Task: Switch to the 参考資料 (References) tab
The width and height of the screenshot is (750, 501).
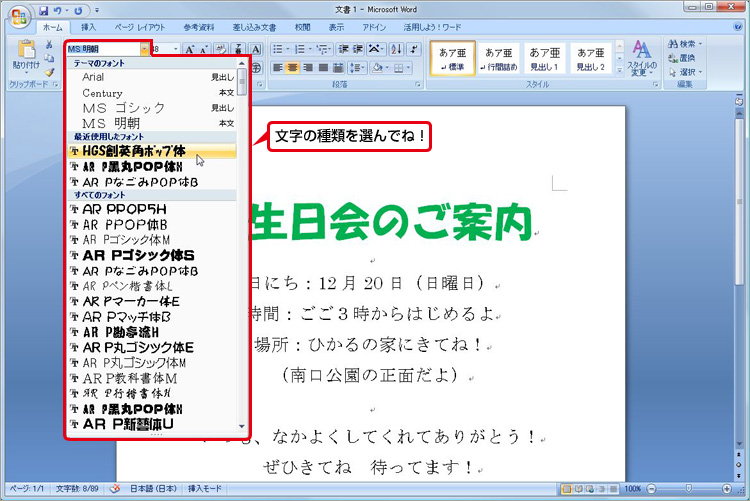Action: (199, 27)
